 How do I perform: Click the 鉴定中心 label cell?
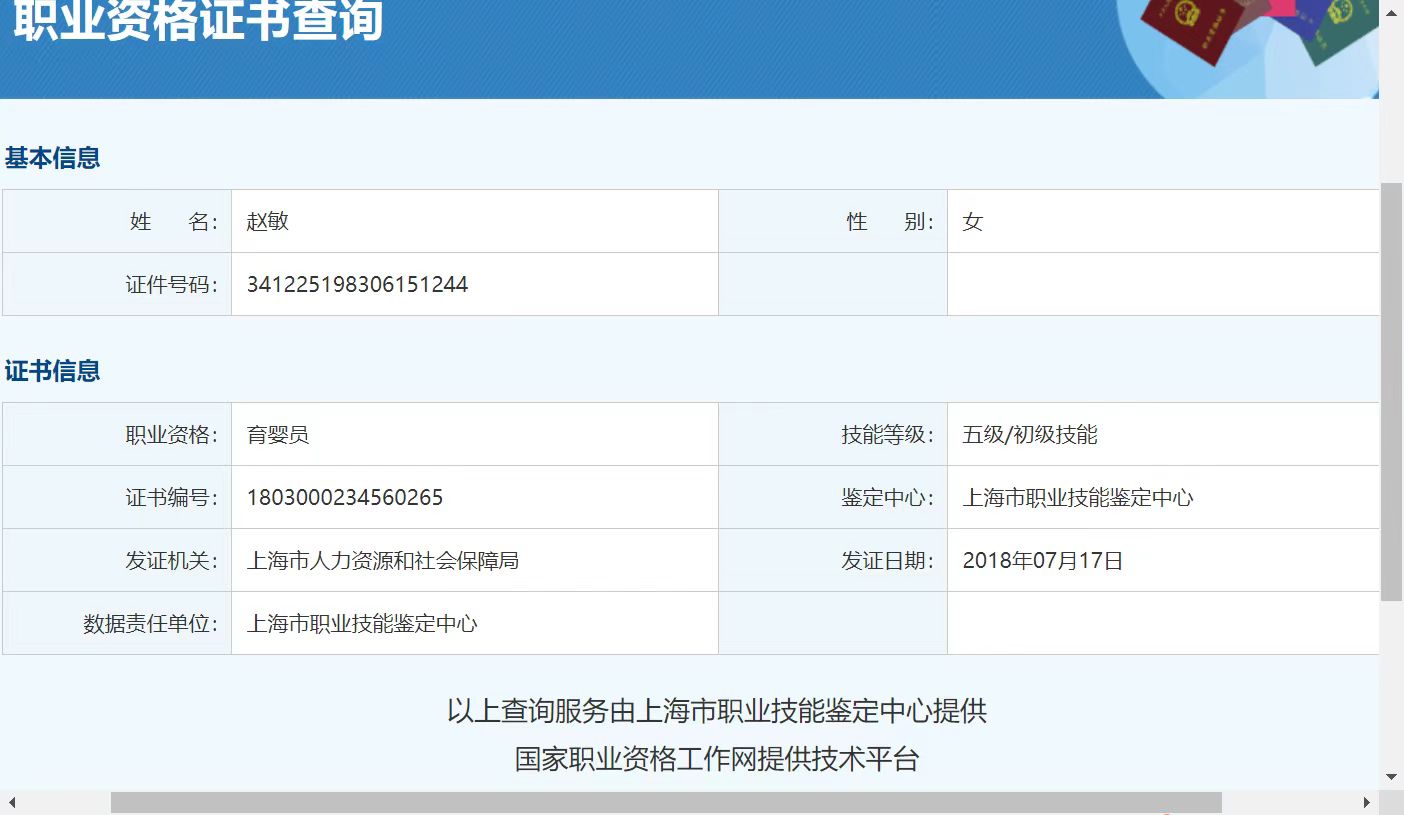tap(833, 497)
